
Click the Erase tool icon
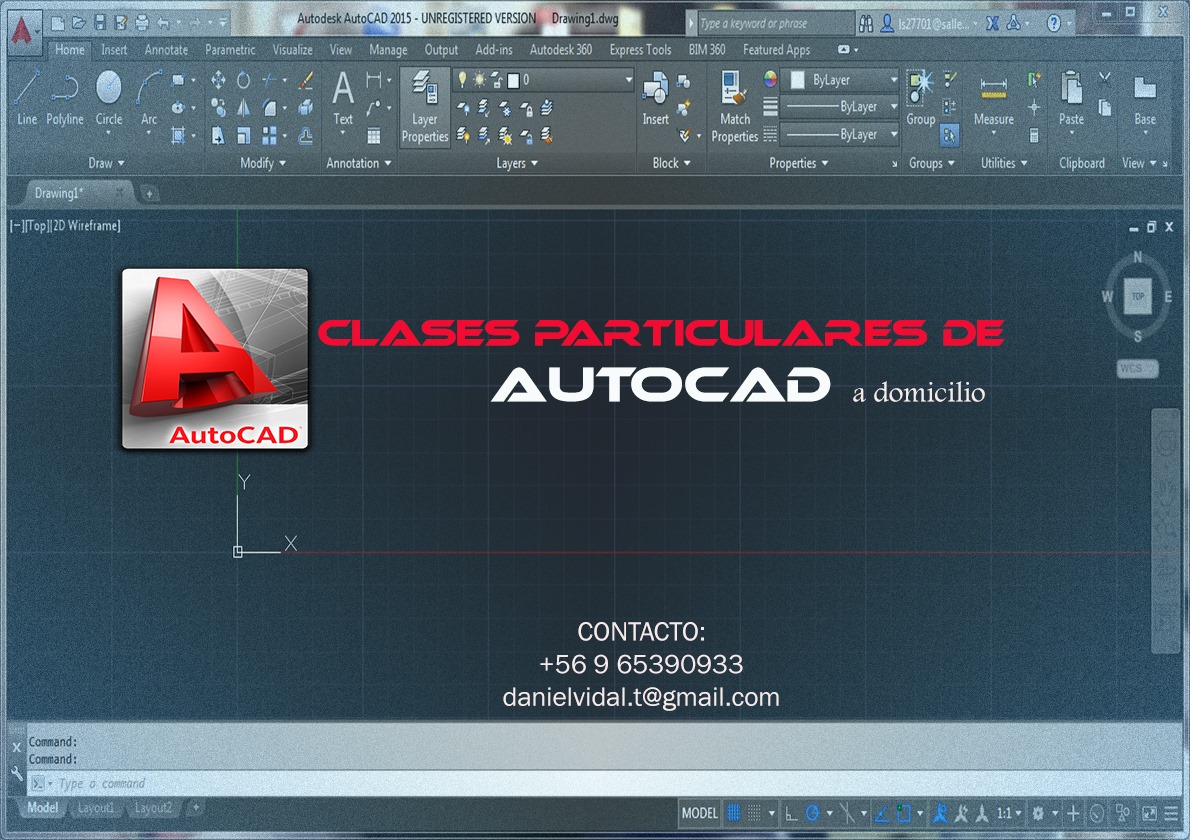pos(306,80)
